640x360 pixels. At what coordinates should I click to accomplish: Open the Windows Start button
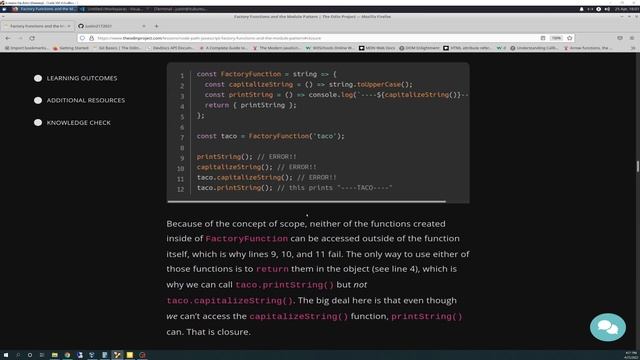click(x=6, y=355)
